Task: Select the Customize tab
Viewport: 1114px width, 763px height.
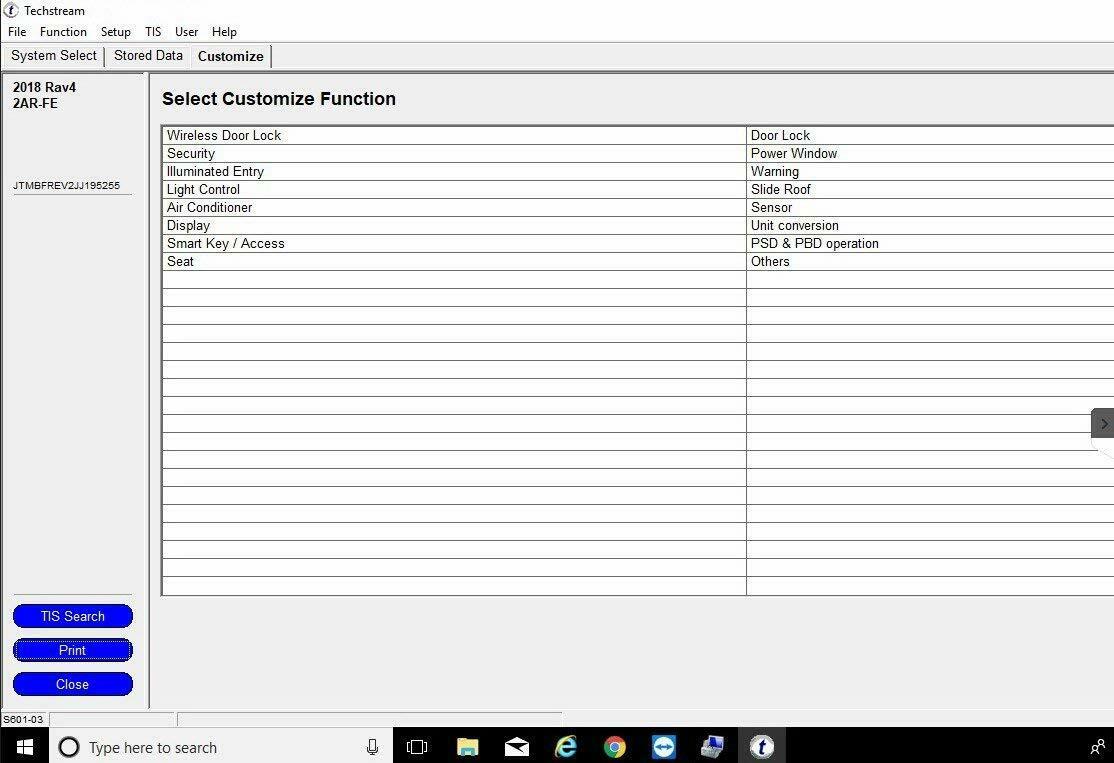Action: (230, 56)
